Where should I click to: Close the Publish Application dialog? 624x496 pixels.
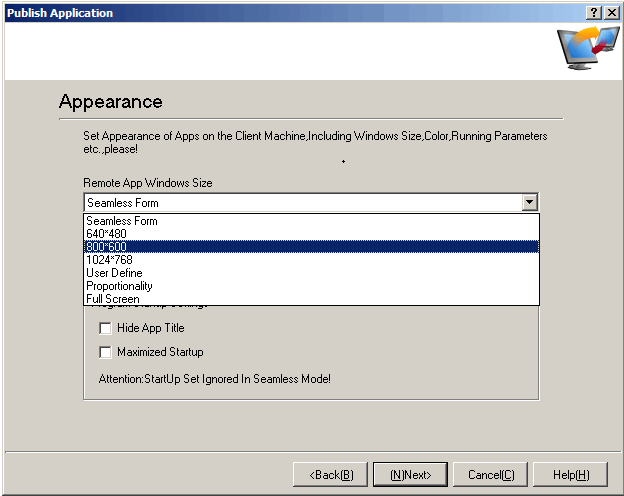point(611,12)
